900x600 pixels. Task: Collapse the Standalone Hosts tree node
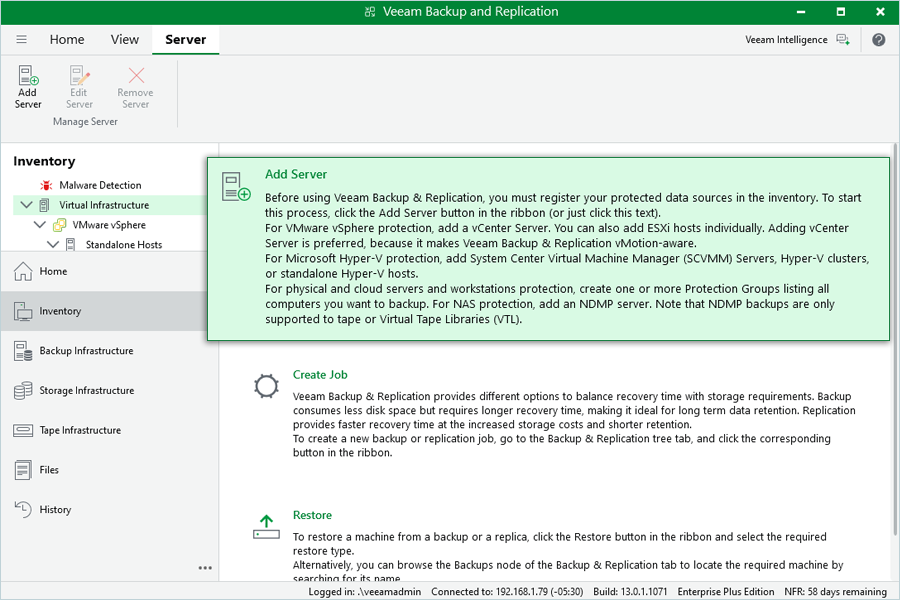(x=53, y=244)
